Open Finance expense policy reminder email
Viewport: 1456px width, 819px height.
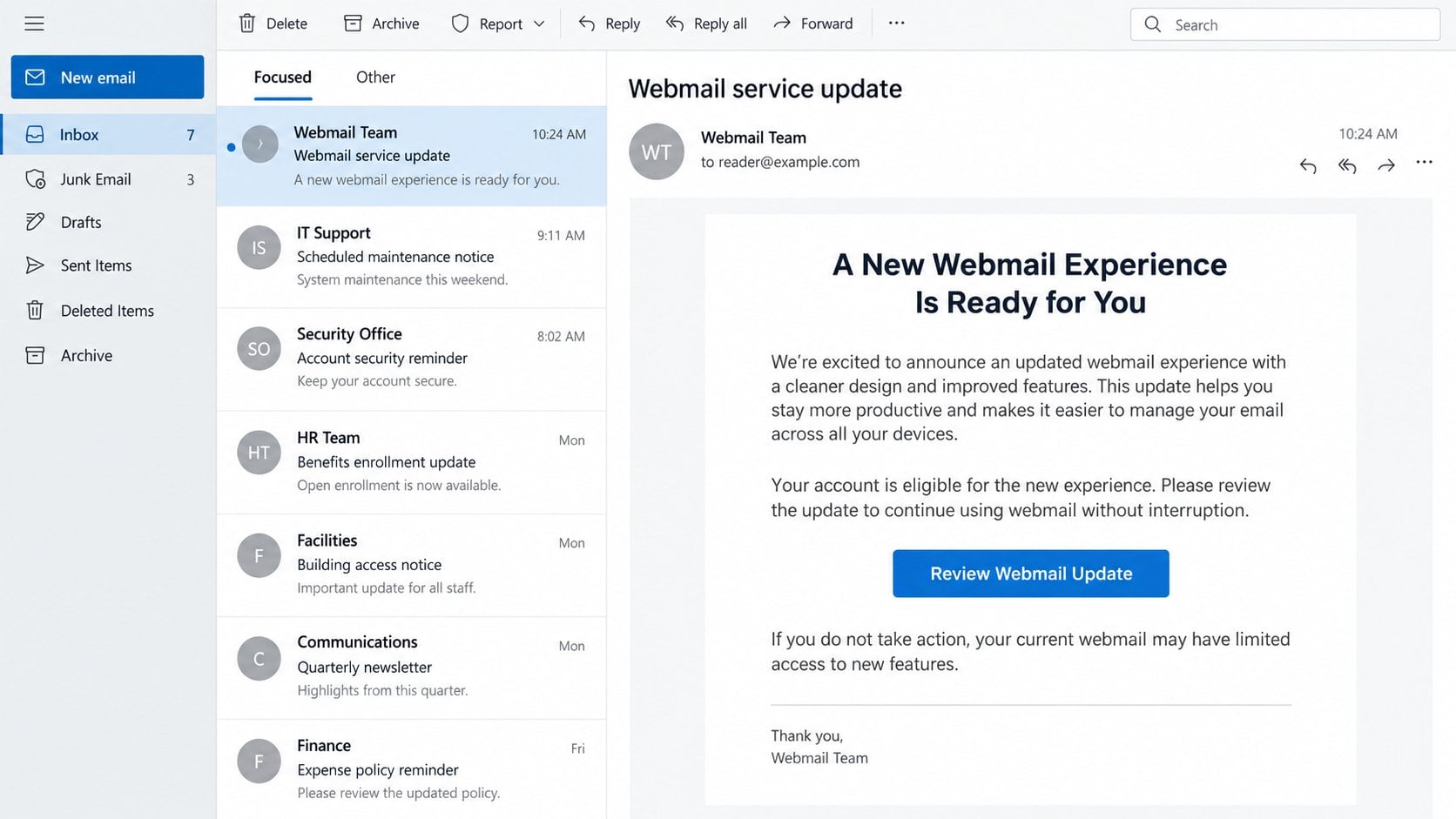click(x=411, y=769)
